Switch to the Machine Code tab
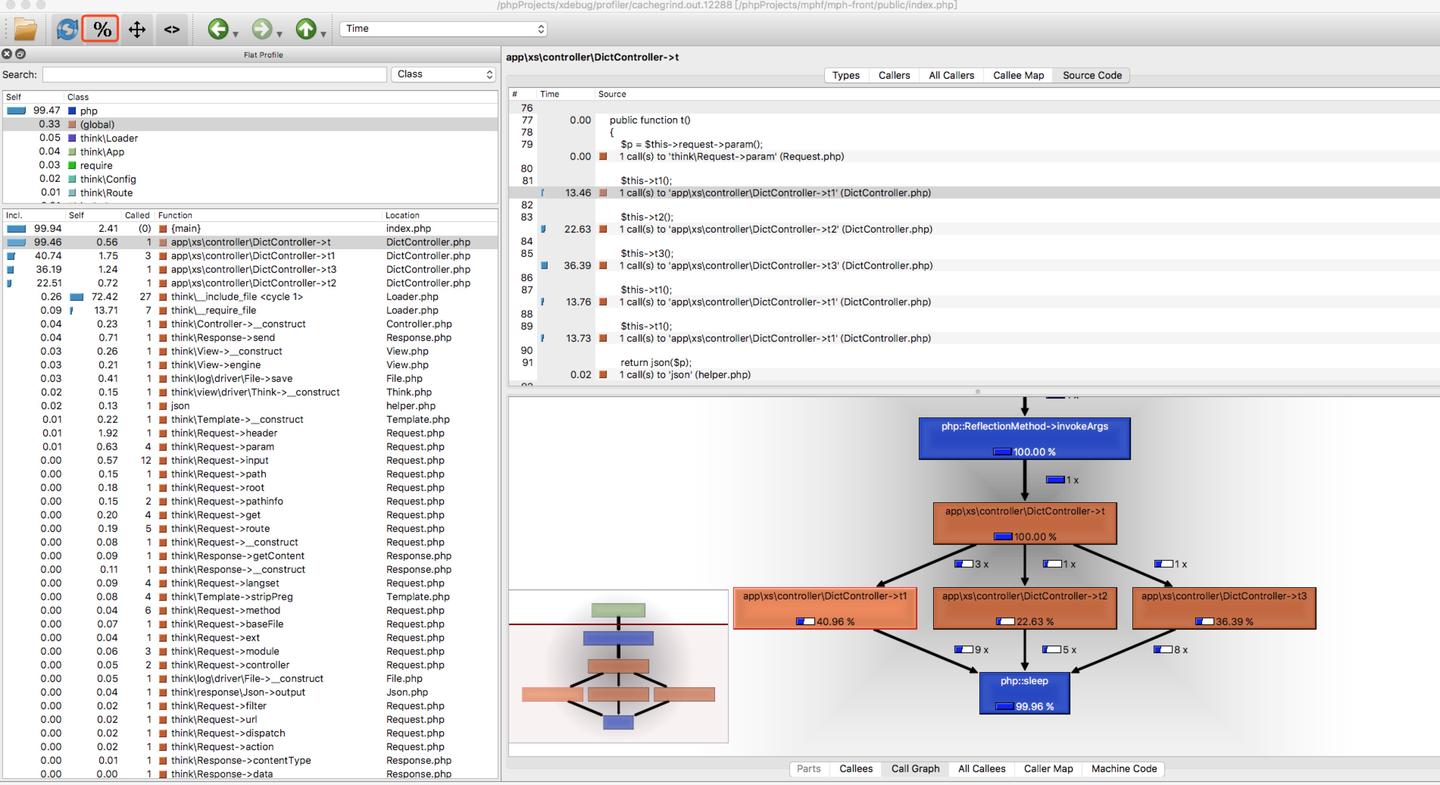Screen dimensions: 1440x785 (x=1123, y=769)
